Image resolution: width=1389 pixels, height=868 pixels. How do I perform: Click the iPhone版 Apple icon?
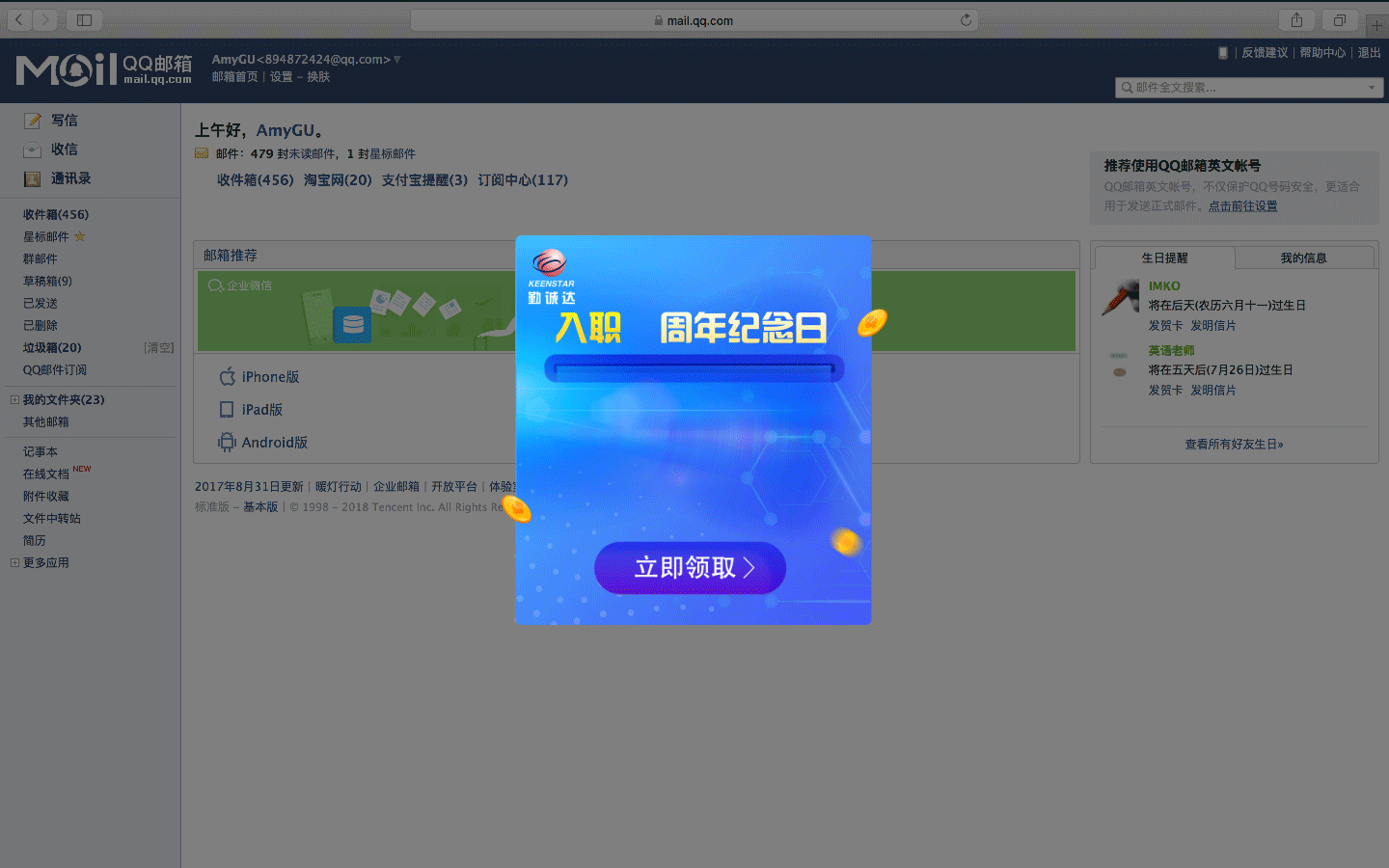[226, 376]
